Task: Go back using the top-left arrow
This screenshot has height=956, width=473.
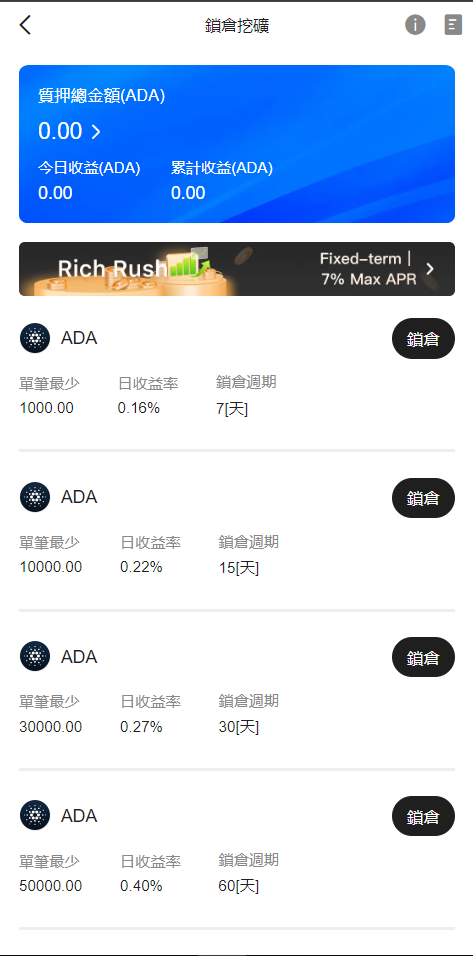Action: pos(25,25)
